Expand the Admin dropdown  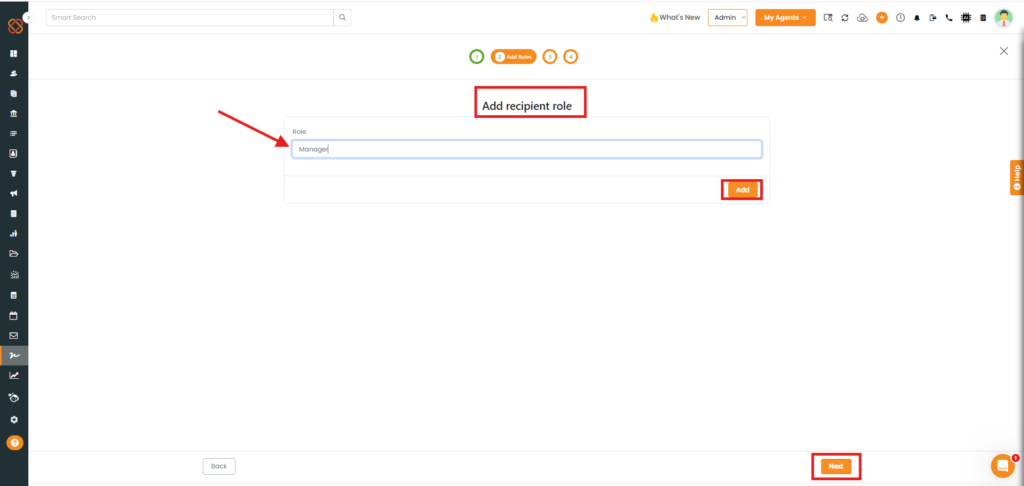[727, 18]
